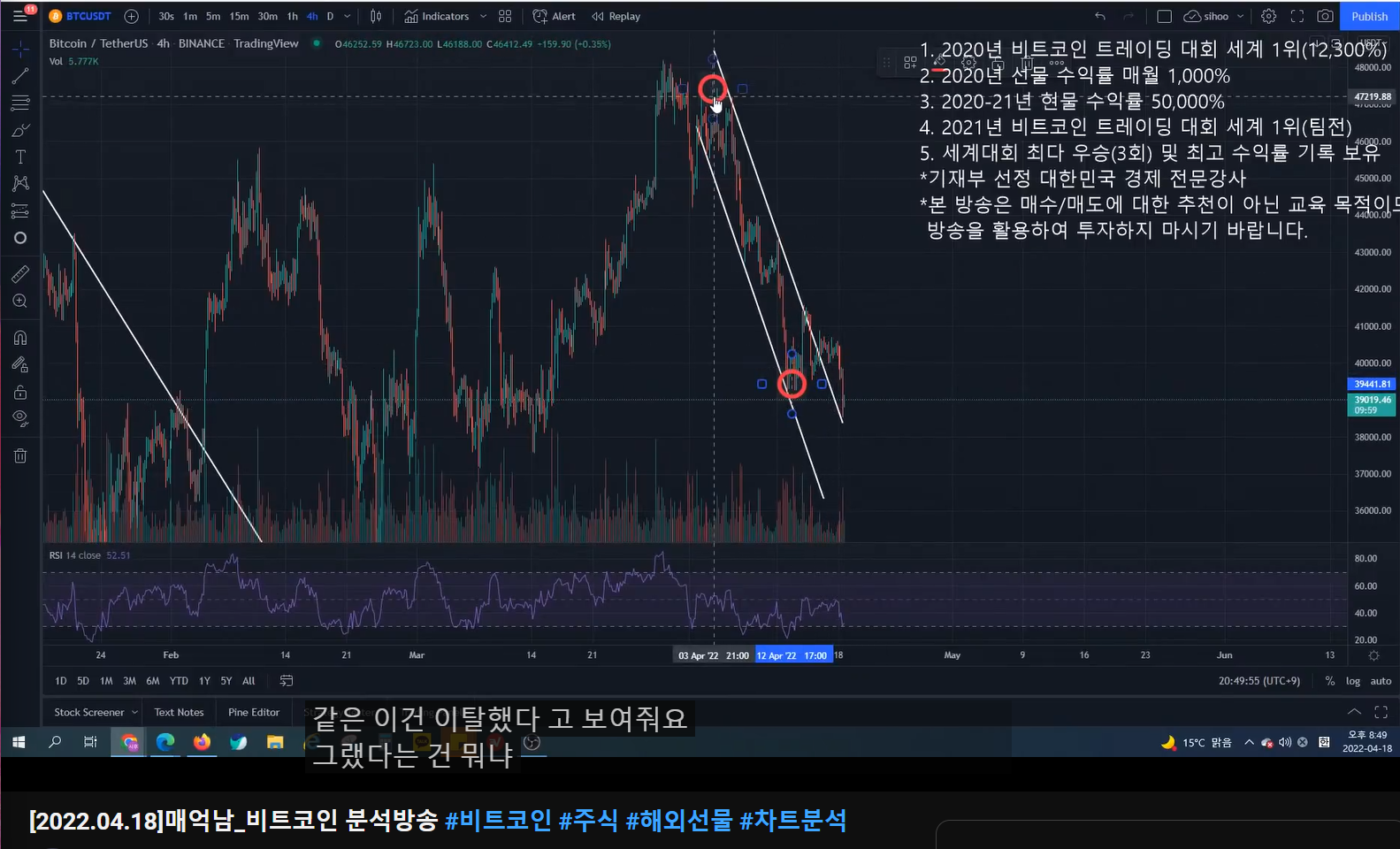
Task: Collapse the bottom panel chevron
Action: (x=1354, y=712)
